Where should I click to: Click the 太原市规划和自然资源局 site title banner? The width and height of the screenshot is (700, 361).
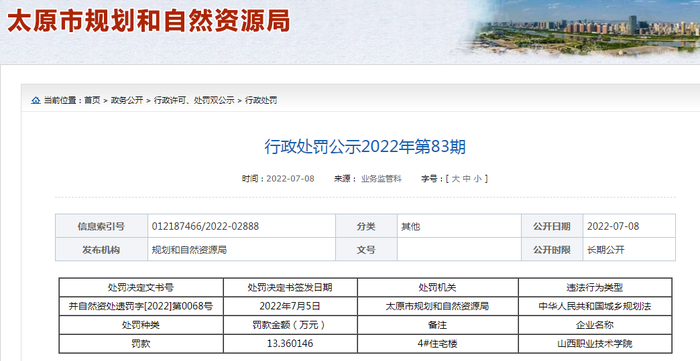click(149, 21)
